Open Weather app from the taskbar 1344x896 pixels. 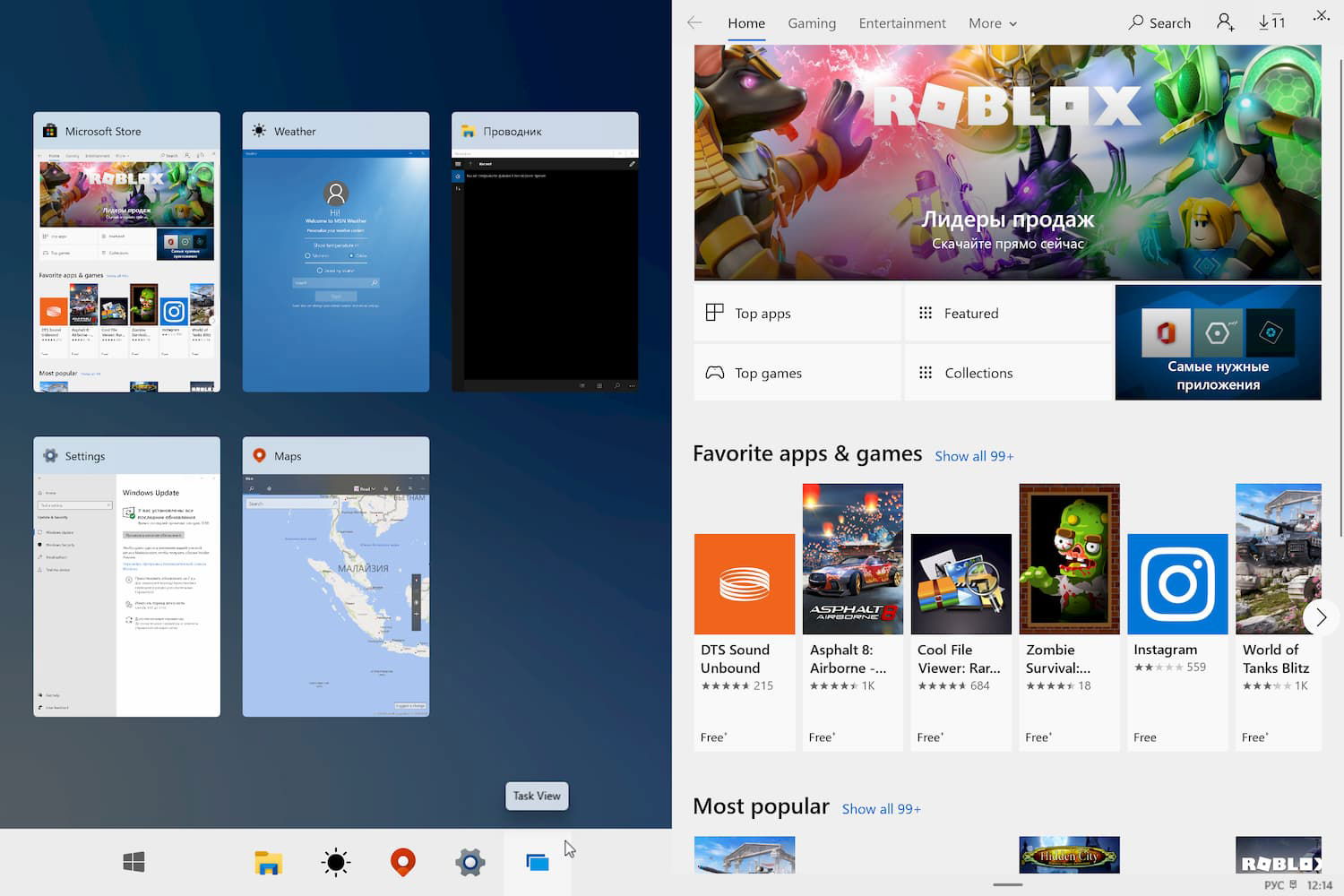coord(336,862)
